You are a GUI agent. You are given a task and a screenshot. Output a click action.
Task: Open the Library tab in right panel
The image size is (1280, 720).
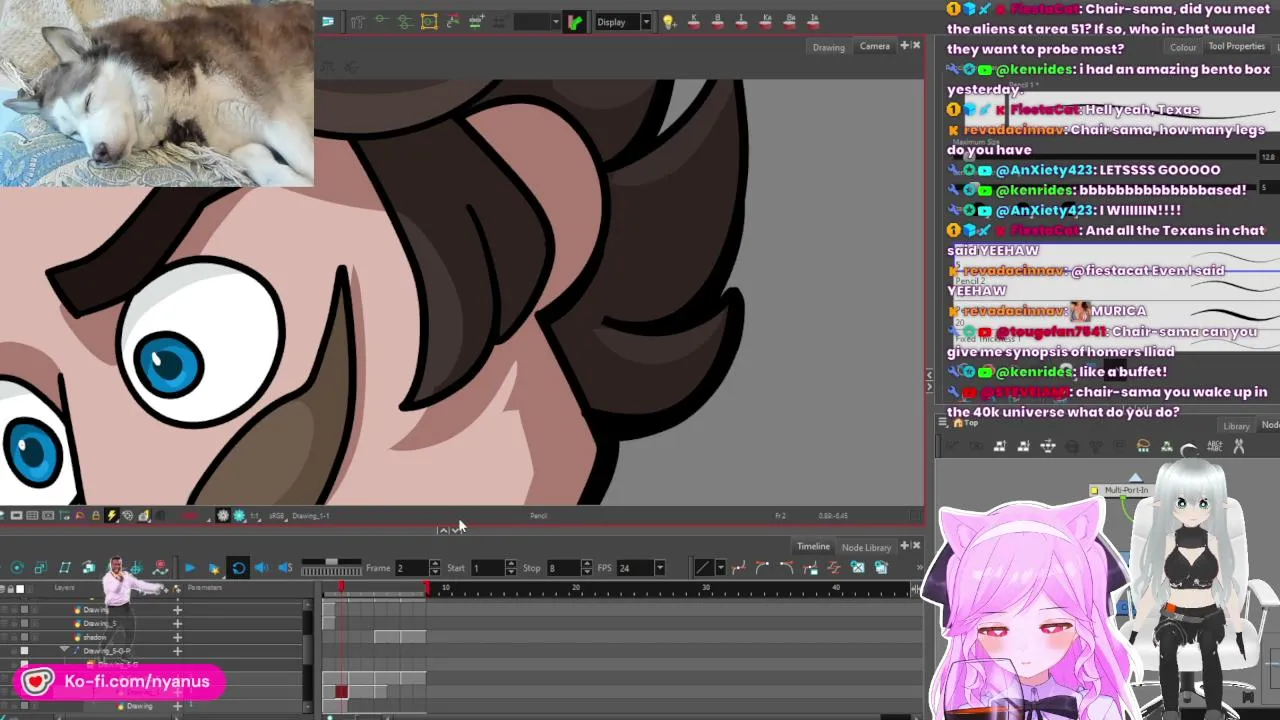coord(1237,426)
